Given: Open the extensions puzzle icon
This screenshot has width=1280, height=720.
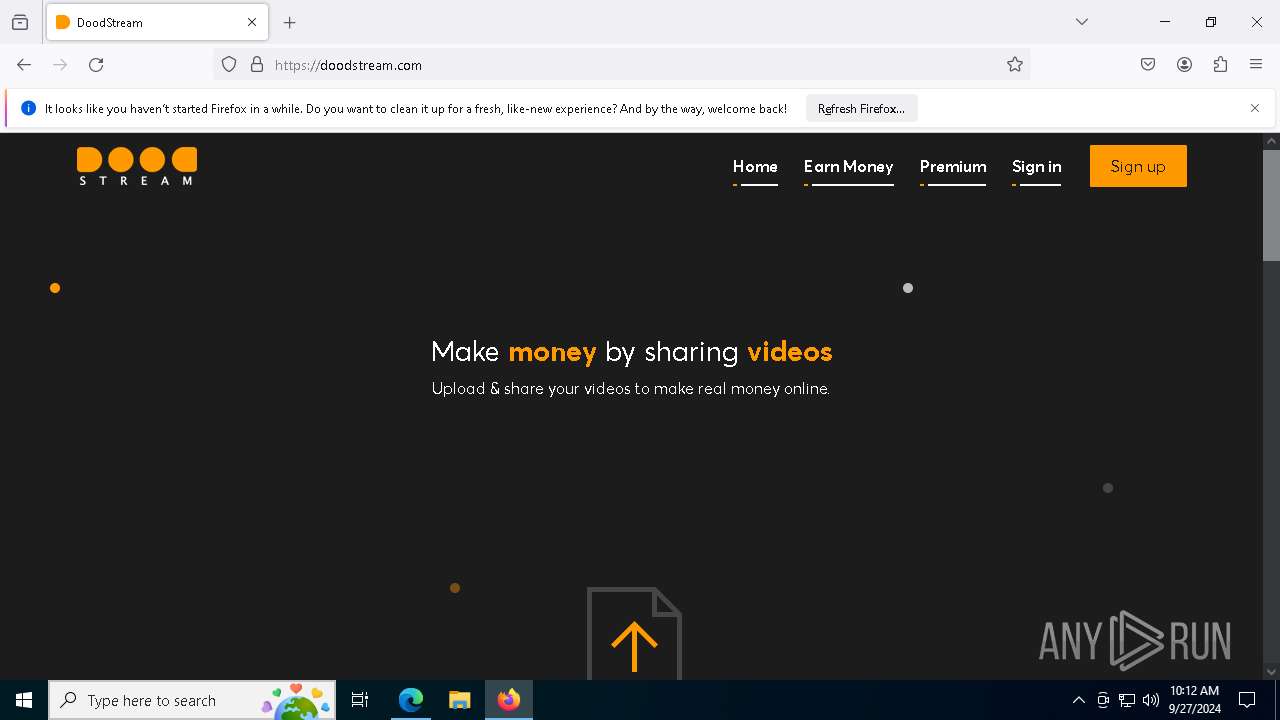Looking at the screenshot, I should 1220,65.
